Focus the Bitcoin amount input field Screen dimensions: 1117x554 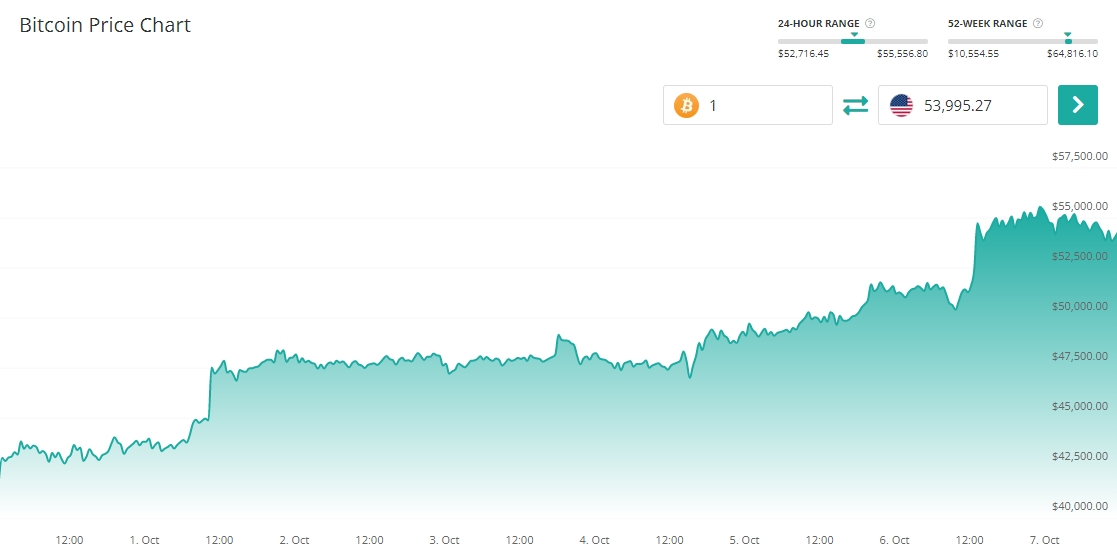coord(765,105)
